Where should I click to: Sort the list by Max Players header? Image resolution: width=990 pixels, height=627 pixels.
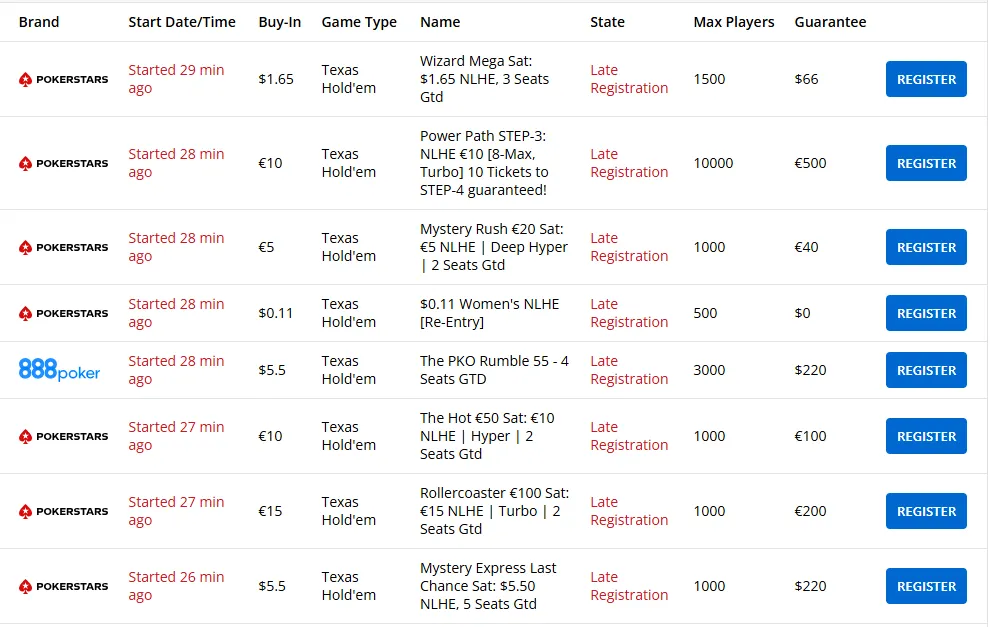pos(733,21)
